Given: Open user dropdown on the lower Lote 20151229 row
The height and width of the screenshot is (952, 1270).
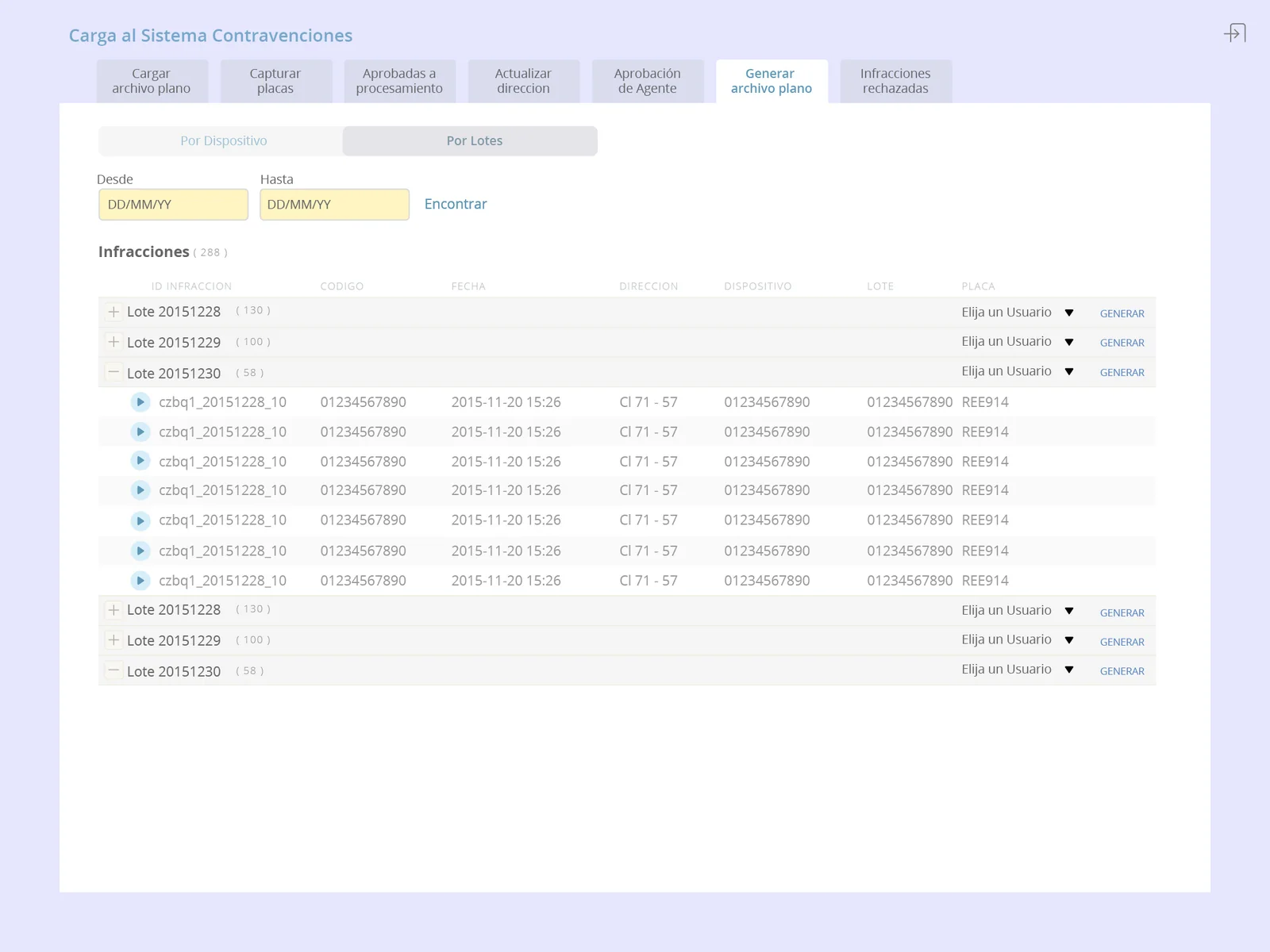Looking at the screenshot, I should 1018,640.
